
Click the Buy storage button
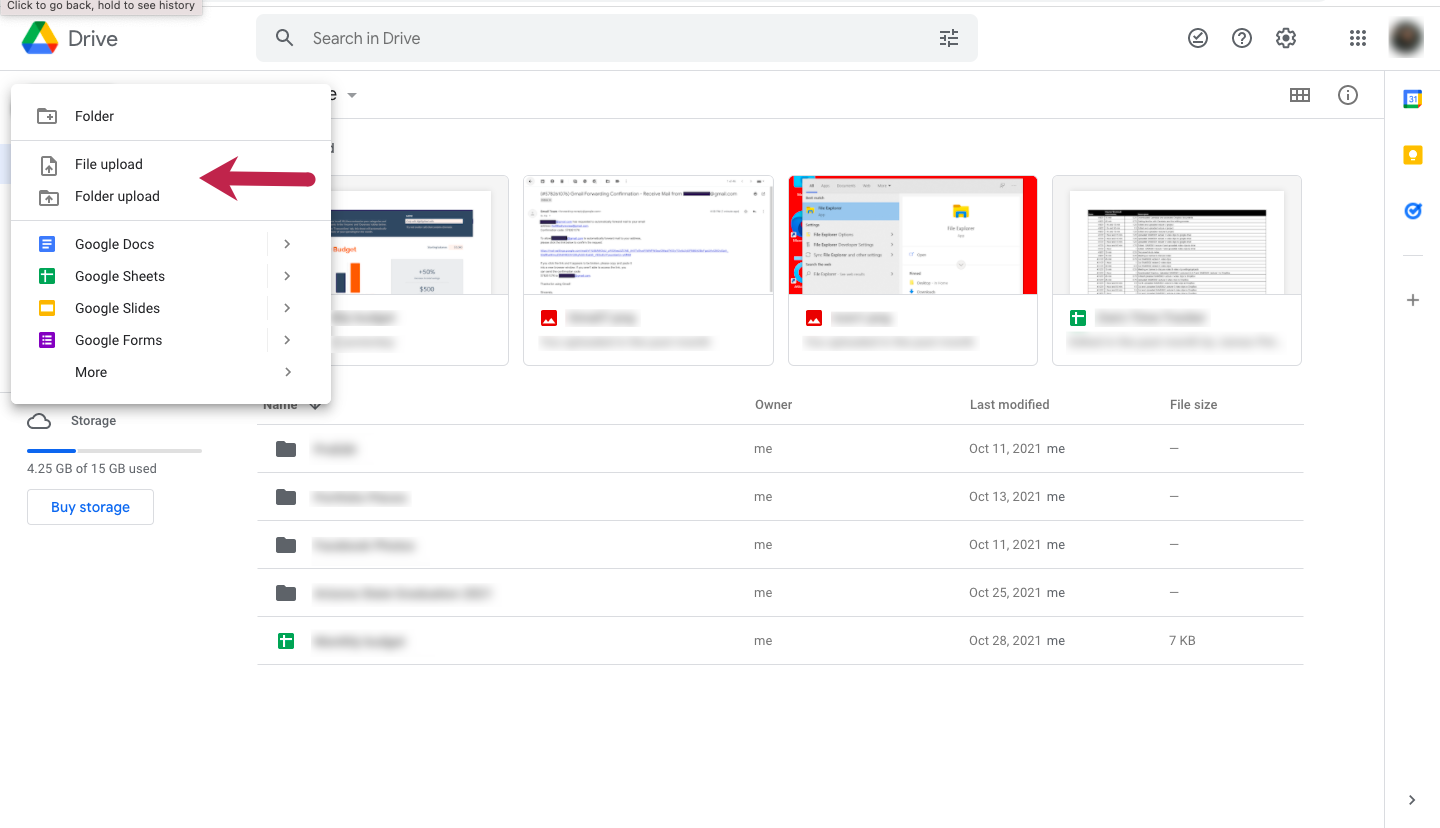coord(90,507)
